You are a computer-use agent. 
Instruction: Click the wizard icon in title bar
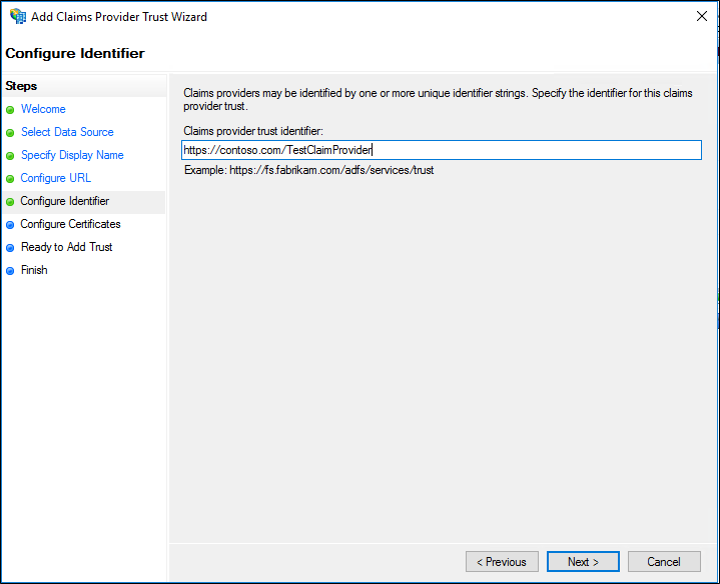pos(18,16)
